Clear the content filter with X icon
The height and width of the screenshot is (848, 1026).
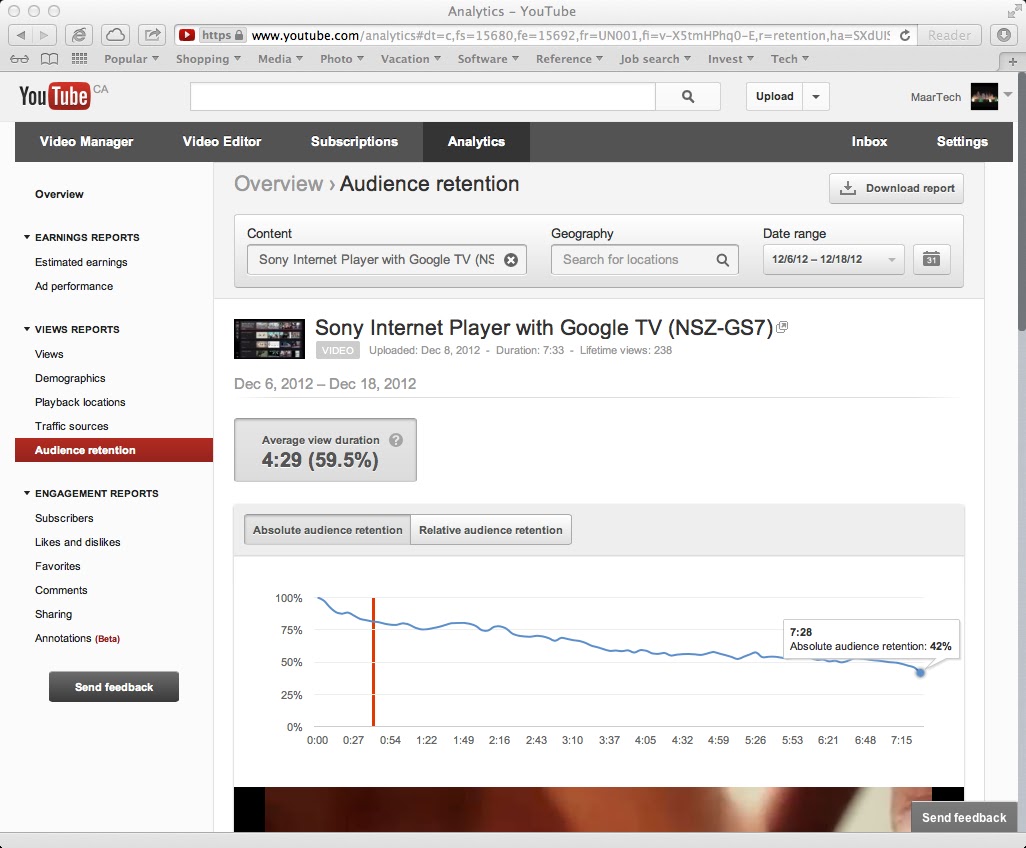pos(511,260)
